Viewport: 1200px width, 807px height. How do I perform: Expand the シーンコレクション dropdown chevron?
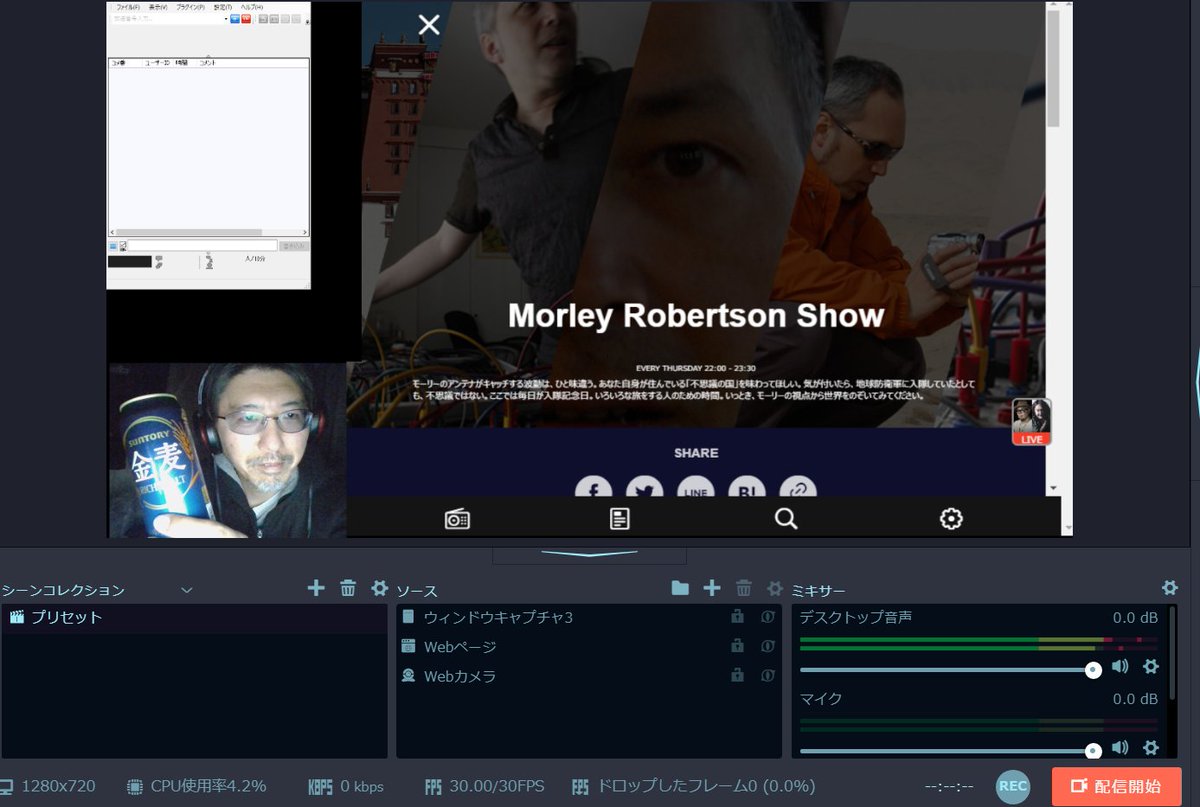coord(187,590)
